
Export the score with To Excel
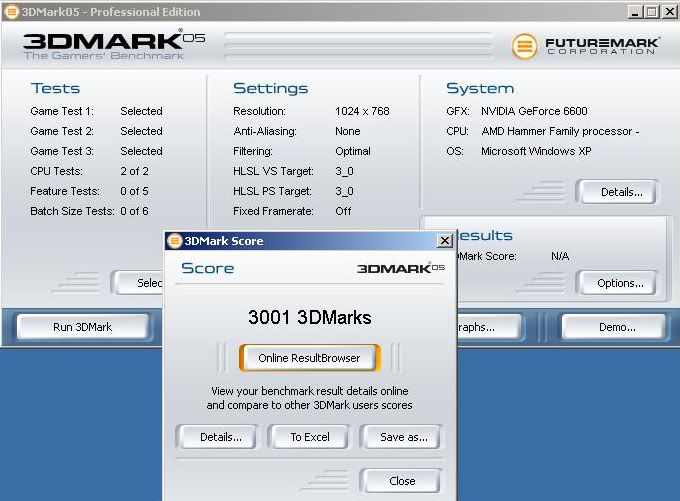click(310, 437)
